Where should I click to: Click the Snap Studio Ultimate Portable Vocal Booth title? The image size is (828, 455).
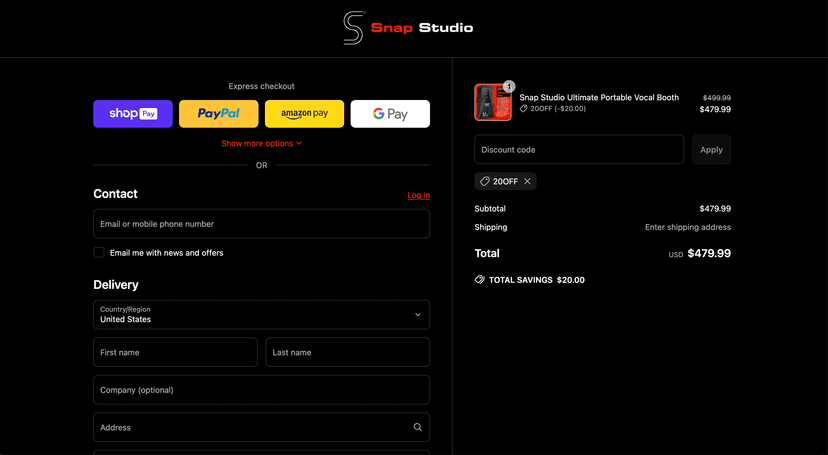tap(599, 98)
